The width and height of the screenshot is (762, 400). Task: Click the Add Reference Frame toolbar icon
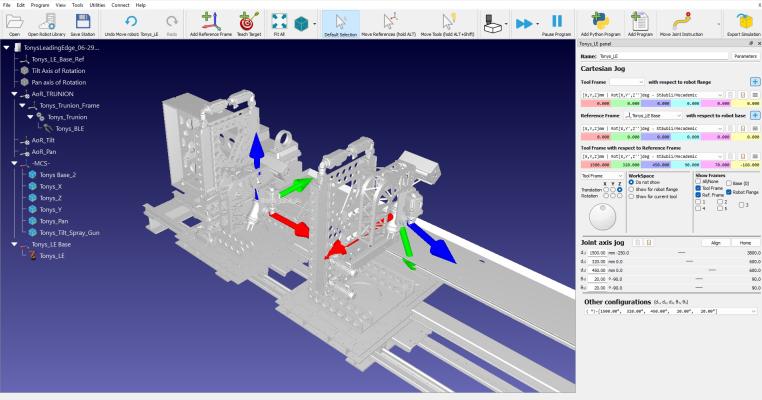[x=211, y=22]
